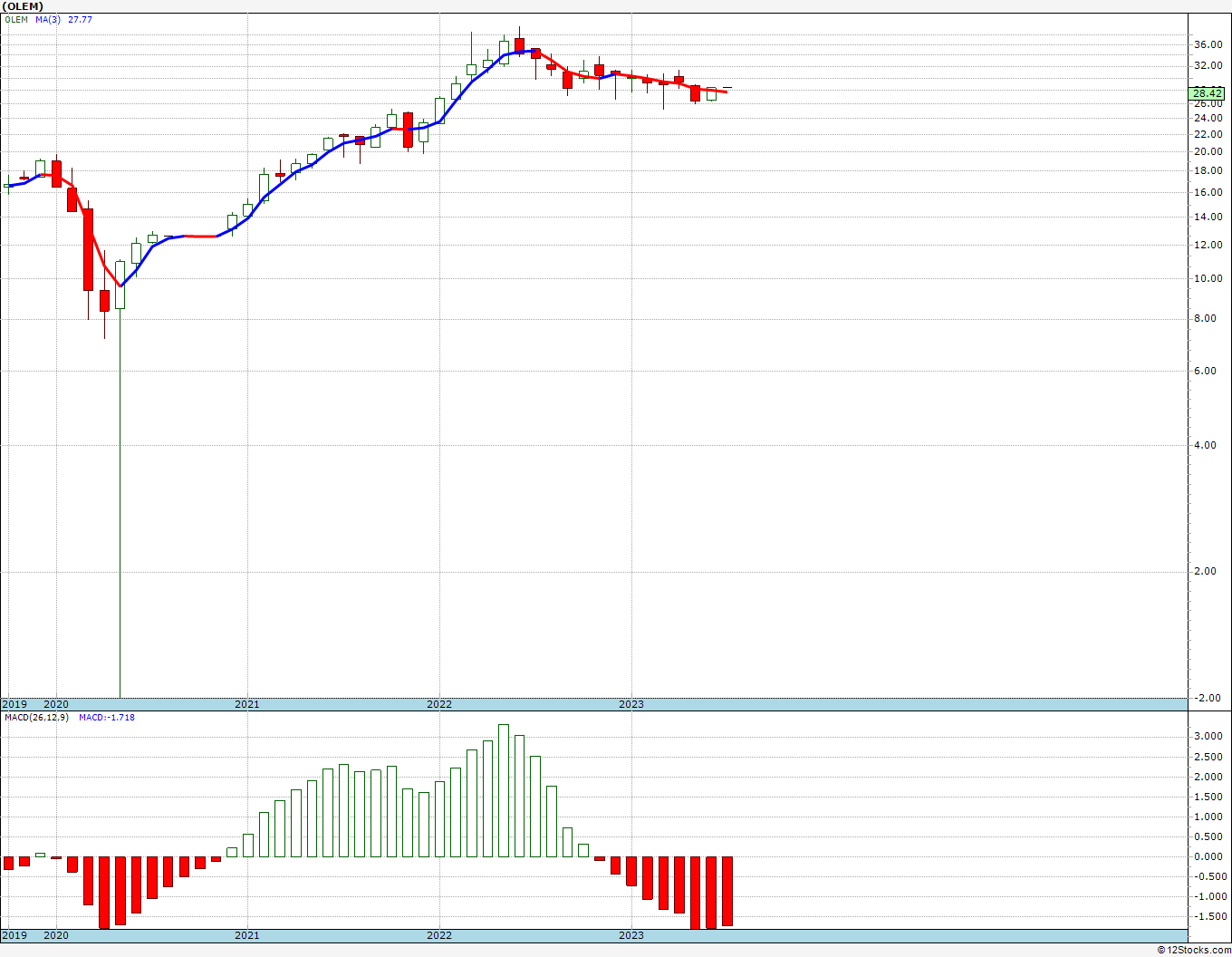Click 2023 on the MACD panel time axis
Viewport: 1232px width, 957px height.
(631, 935)
